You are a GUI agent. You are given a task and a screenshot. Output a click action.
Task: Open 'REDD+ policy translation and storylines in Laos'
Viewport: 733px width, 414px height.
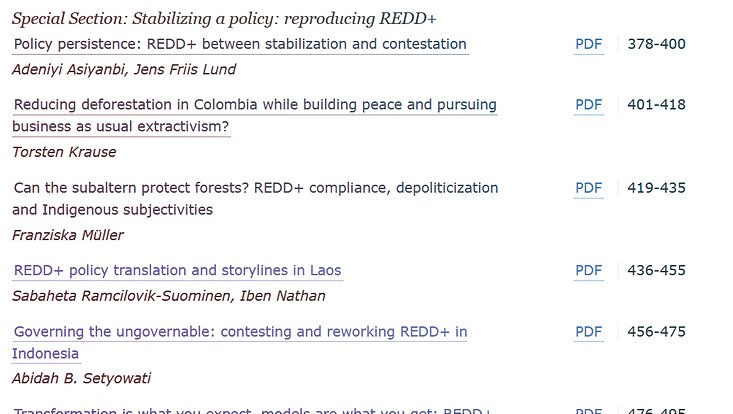pos(178,270)
